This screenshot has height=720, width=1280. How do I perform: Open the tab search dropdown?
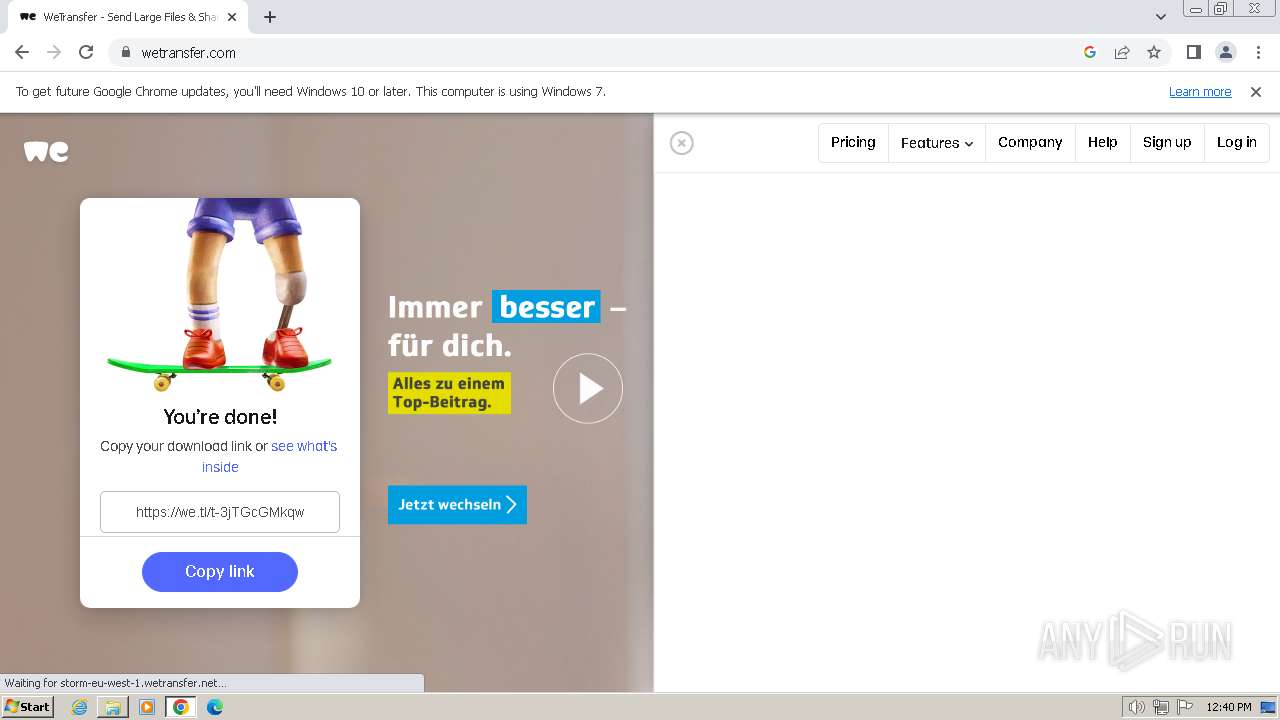point(1160,17)
